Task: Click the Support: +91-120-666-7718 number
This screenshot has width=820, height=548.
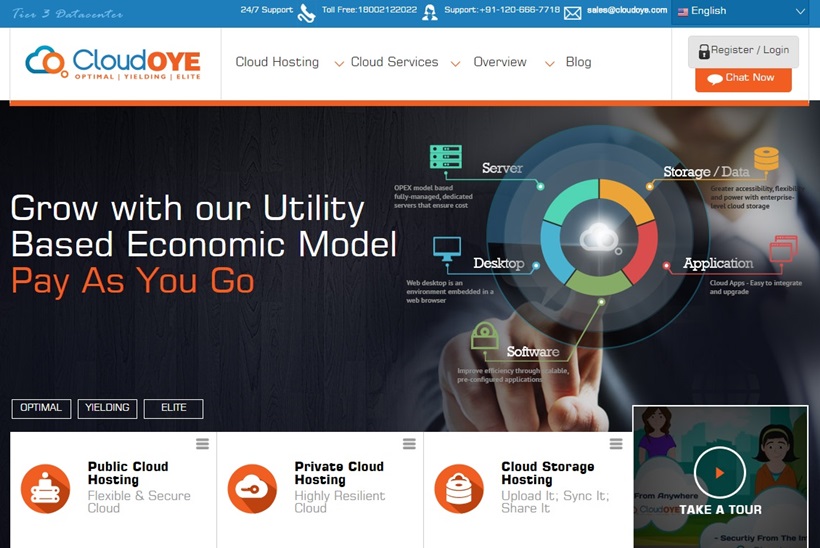Action: pyautogui.click(x=502, y=10)
